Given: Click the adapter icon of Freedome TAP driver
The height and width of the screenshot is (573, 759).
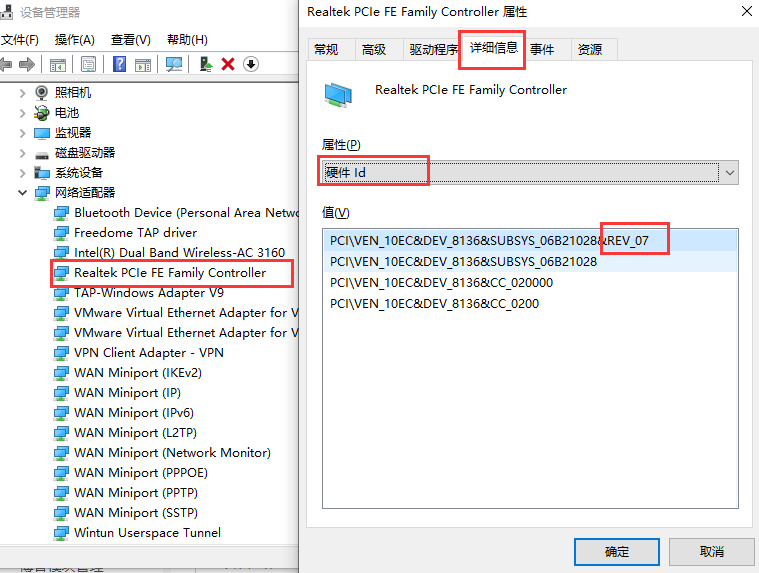Looking at the screenshot, I should point(61,233).
